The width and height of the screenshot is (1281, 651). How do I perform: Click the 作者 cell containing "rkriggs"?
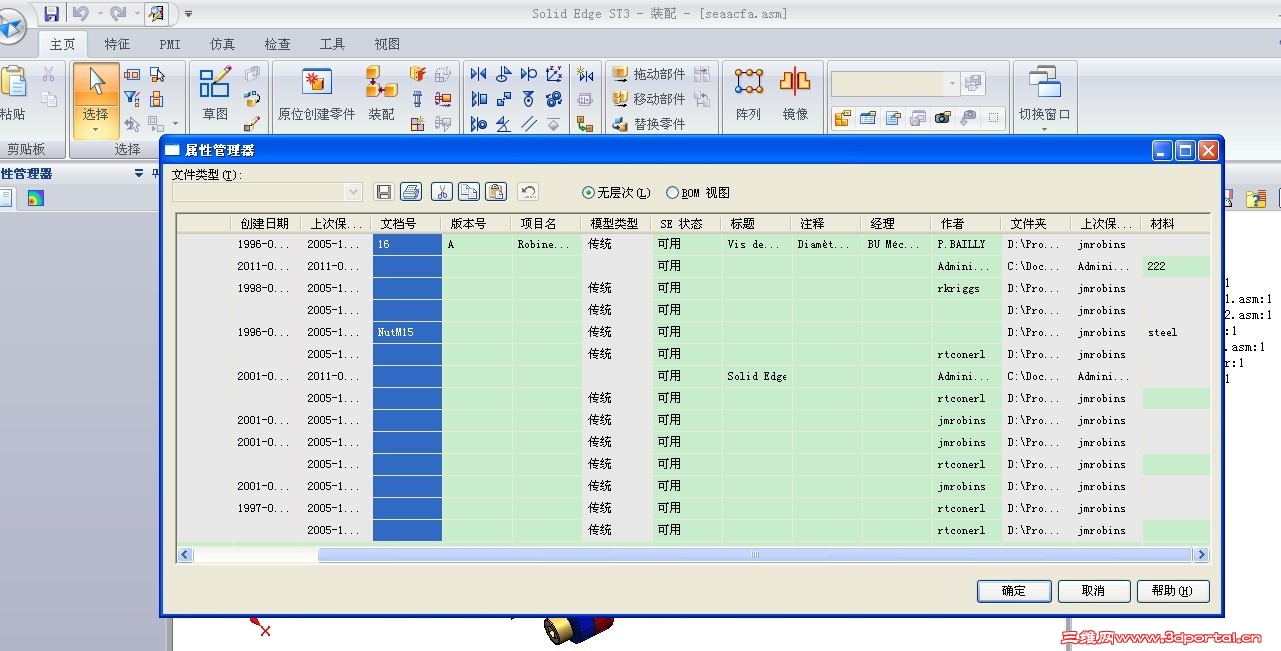pos(967,288)
